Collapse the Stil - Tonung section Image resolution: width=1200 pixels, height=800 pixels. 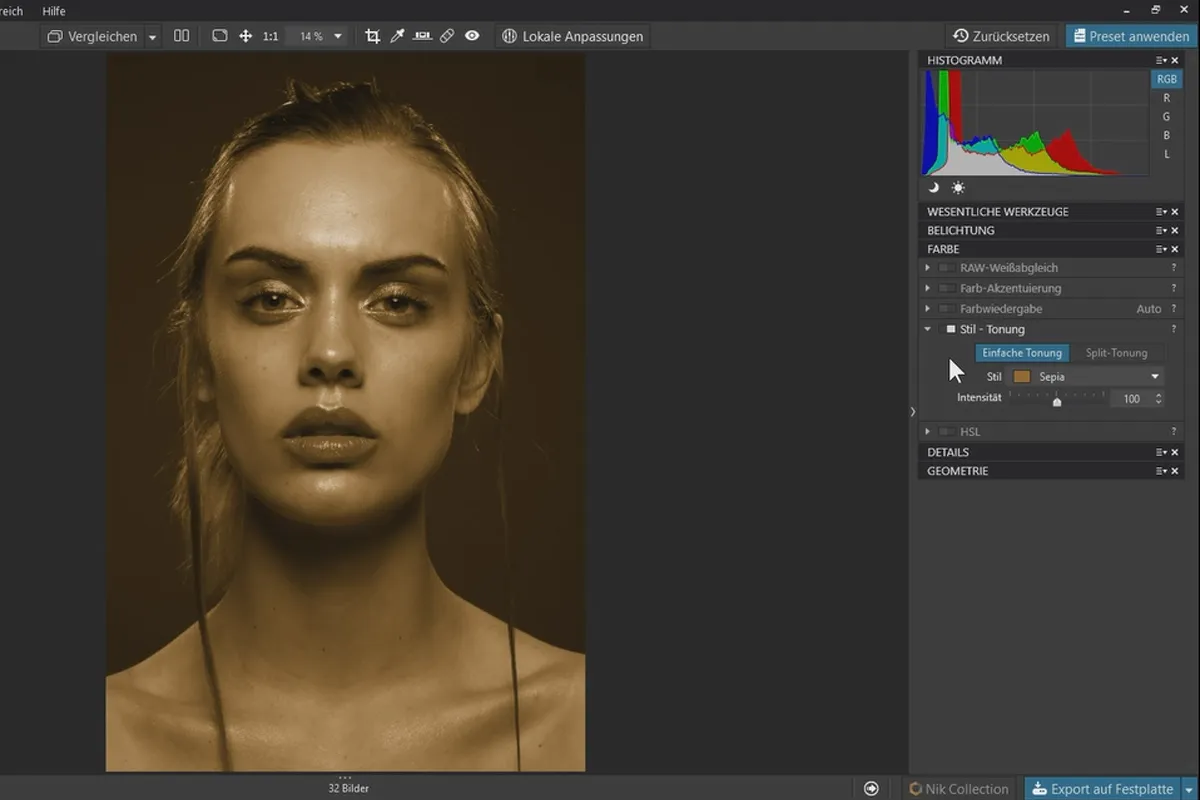928,329
